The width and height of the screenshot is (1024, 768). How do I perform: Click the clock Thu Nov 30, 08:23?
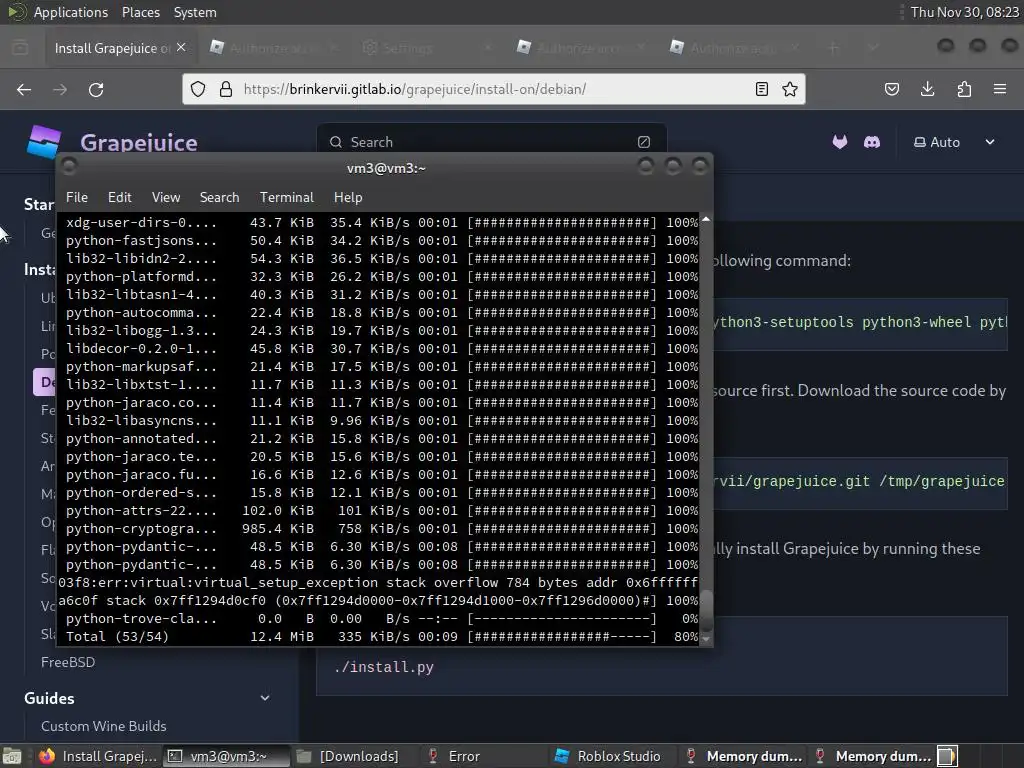[x=964, y=12]
